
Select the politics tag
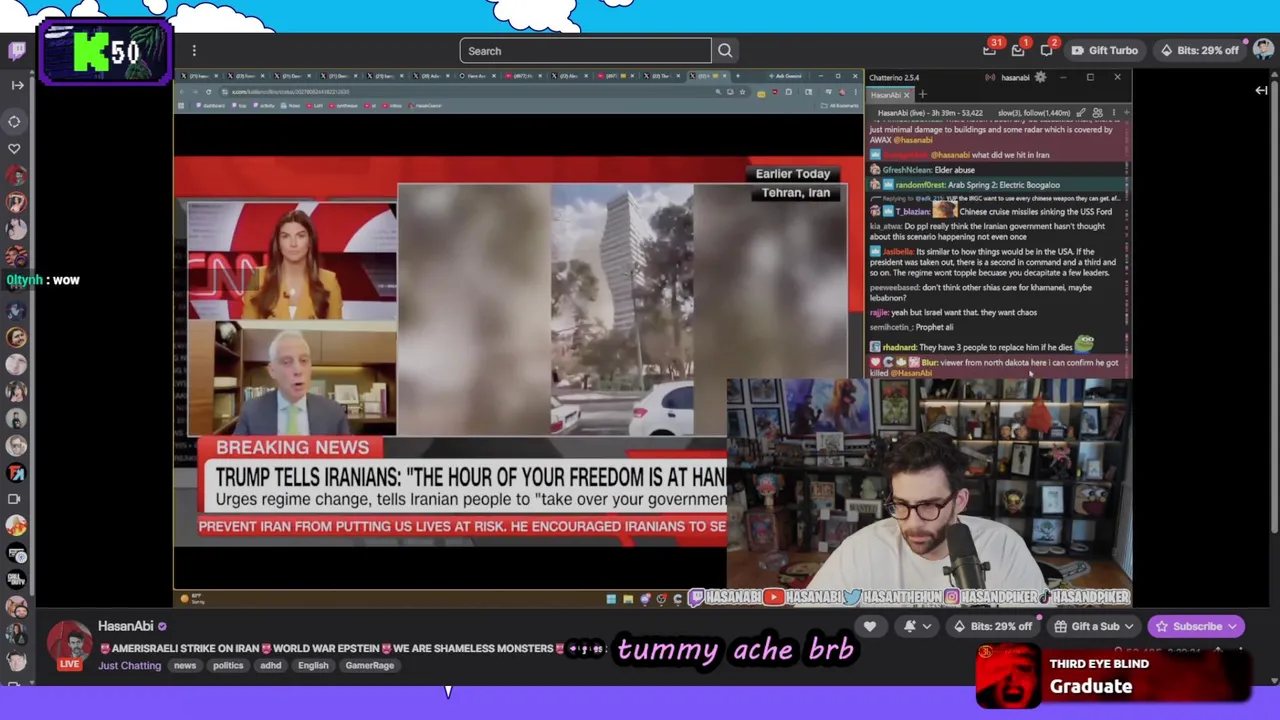click(228, 665)
